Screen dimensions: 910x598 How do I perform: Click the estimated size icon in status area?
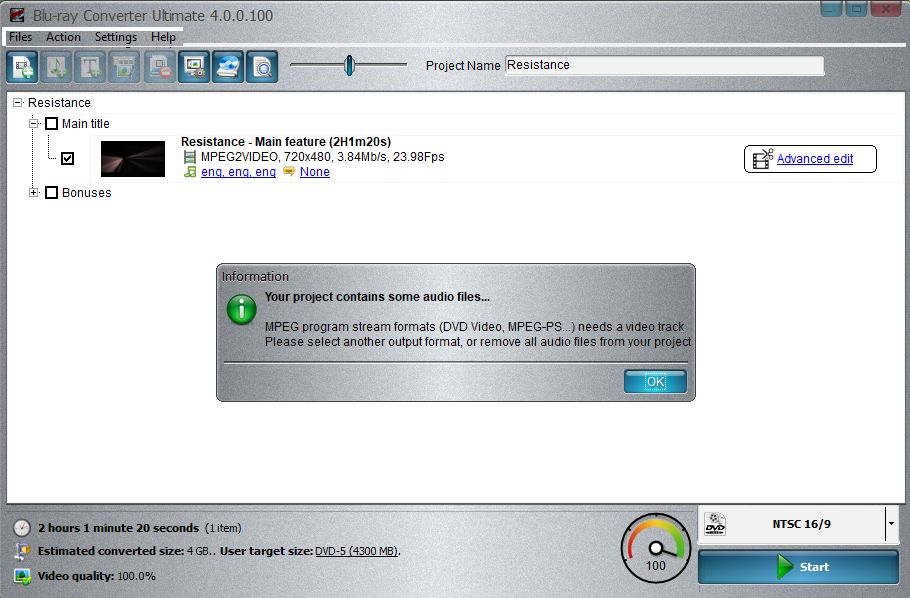click(x=22, y=551)
